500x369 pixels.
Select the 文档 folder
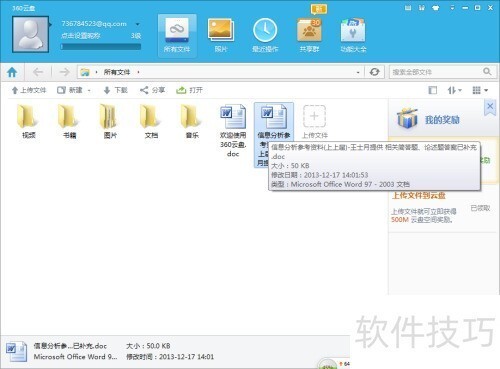(x=151, y=121)
